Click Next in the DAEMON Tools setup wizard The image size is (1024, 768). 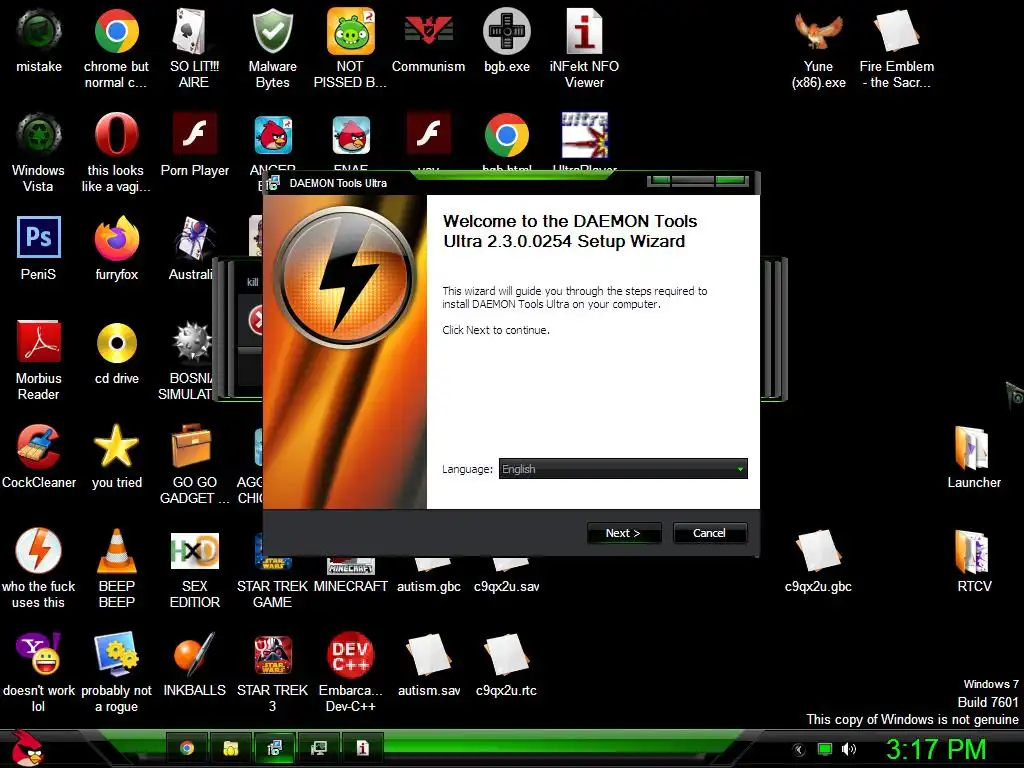624,533
